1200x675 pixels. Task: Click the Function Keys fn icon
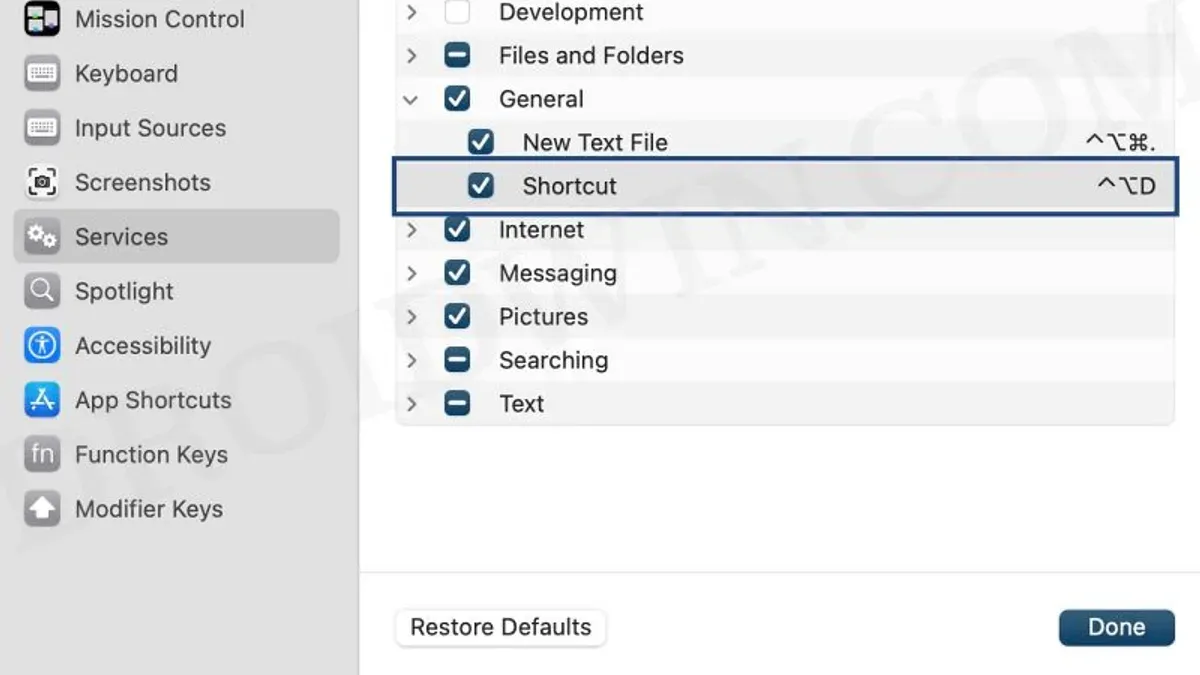[41, 455]
